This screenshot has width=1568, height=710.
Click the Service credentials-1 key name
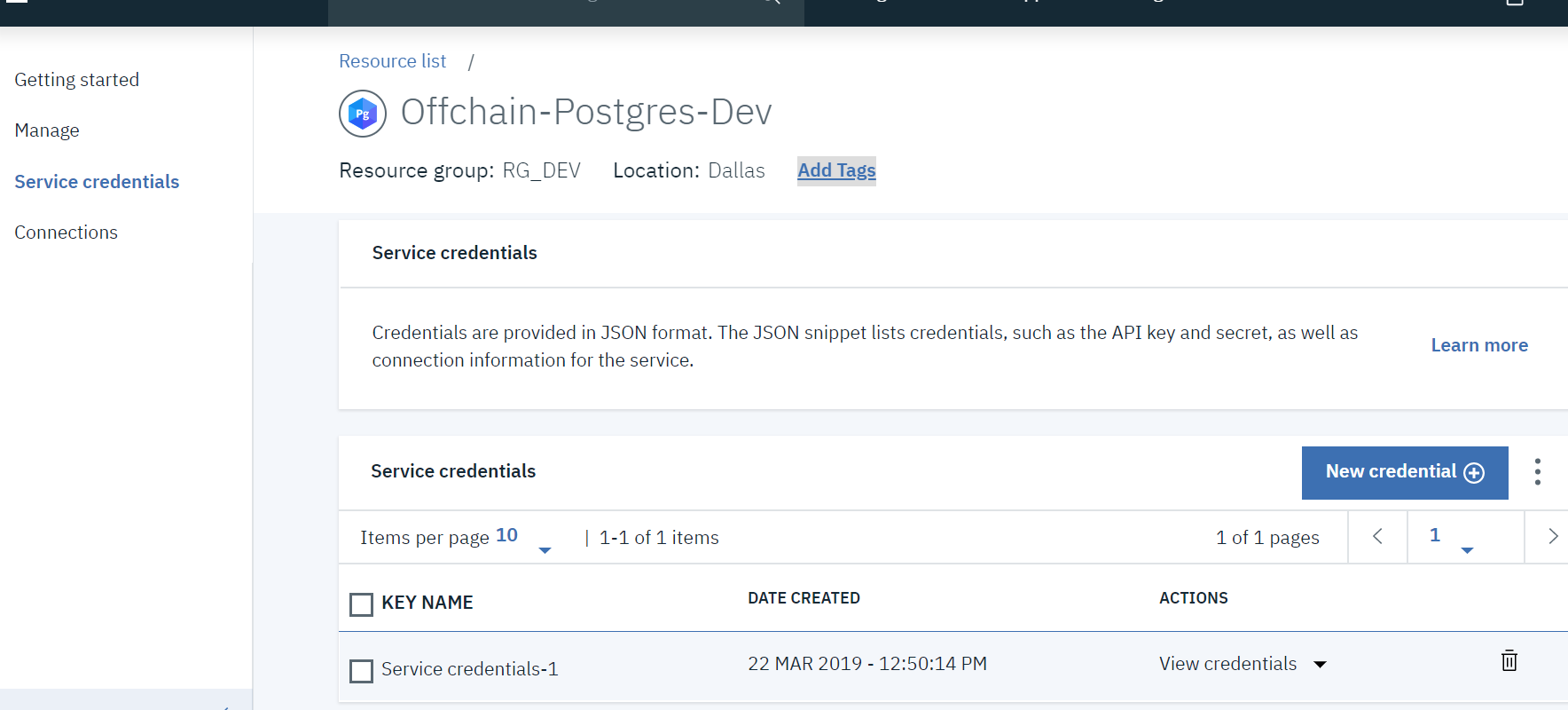coord(470,669)
